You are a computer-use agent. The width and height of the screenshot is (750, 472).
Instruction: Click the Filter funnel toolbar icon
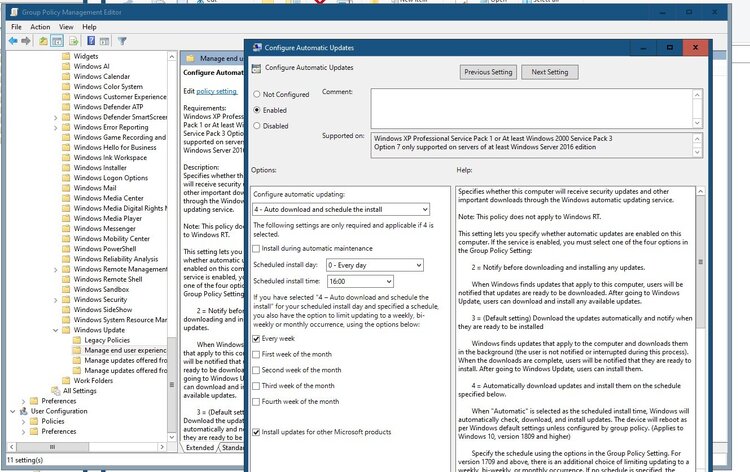click(122, 41)
